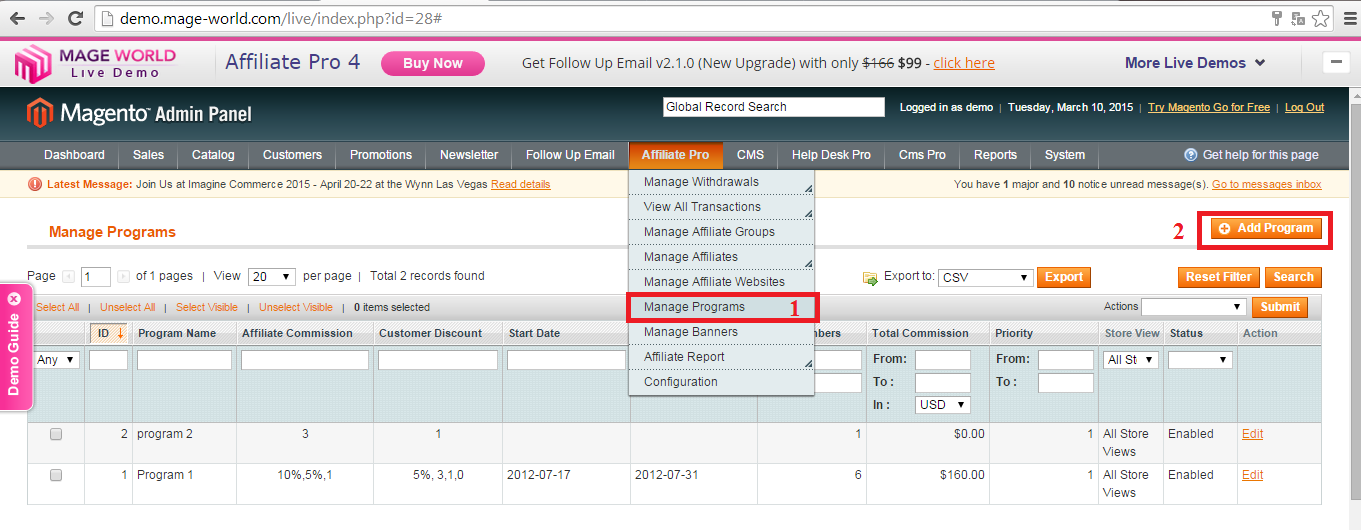The image size is (1361, 530).
Task: Click the Export button
Action: [1064, 277]
